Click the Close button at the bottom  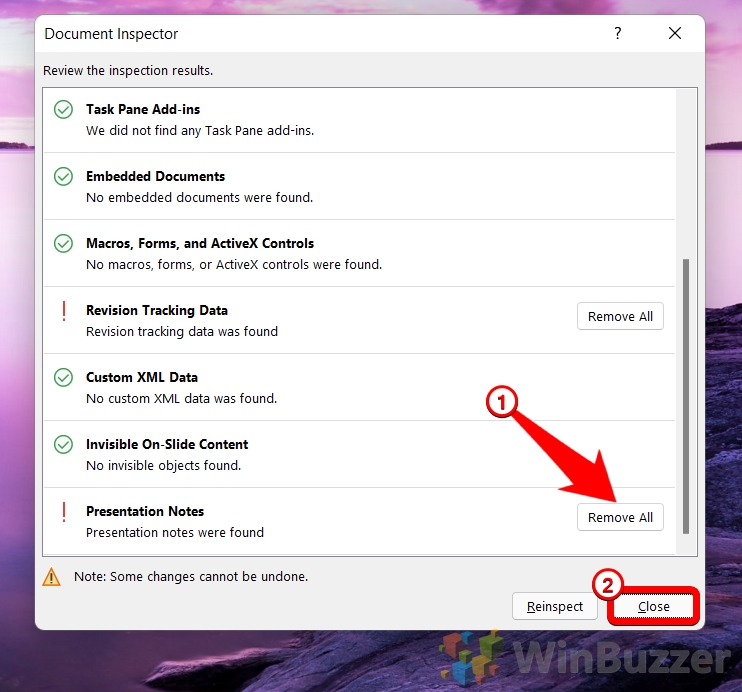653,606
